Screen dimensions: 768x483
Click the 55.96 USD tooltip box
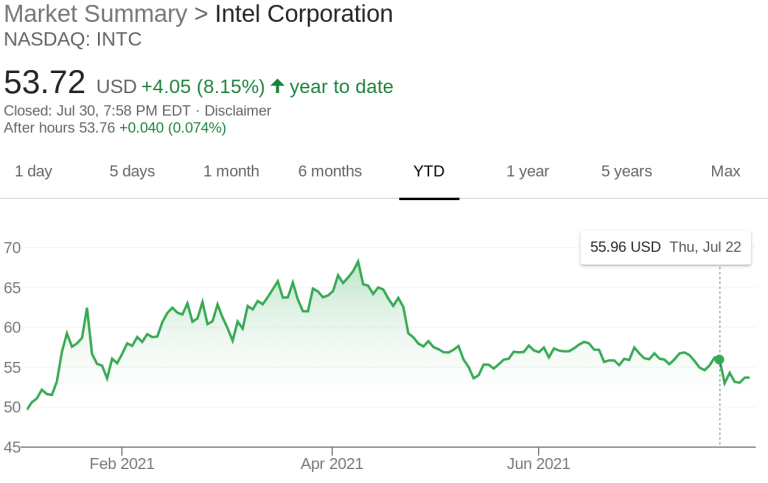666,247
